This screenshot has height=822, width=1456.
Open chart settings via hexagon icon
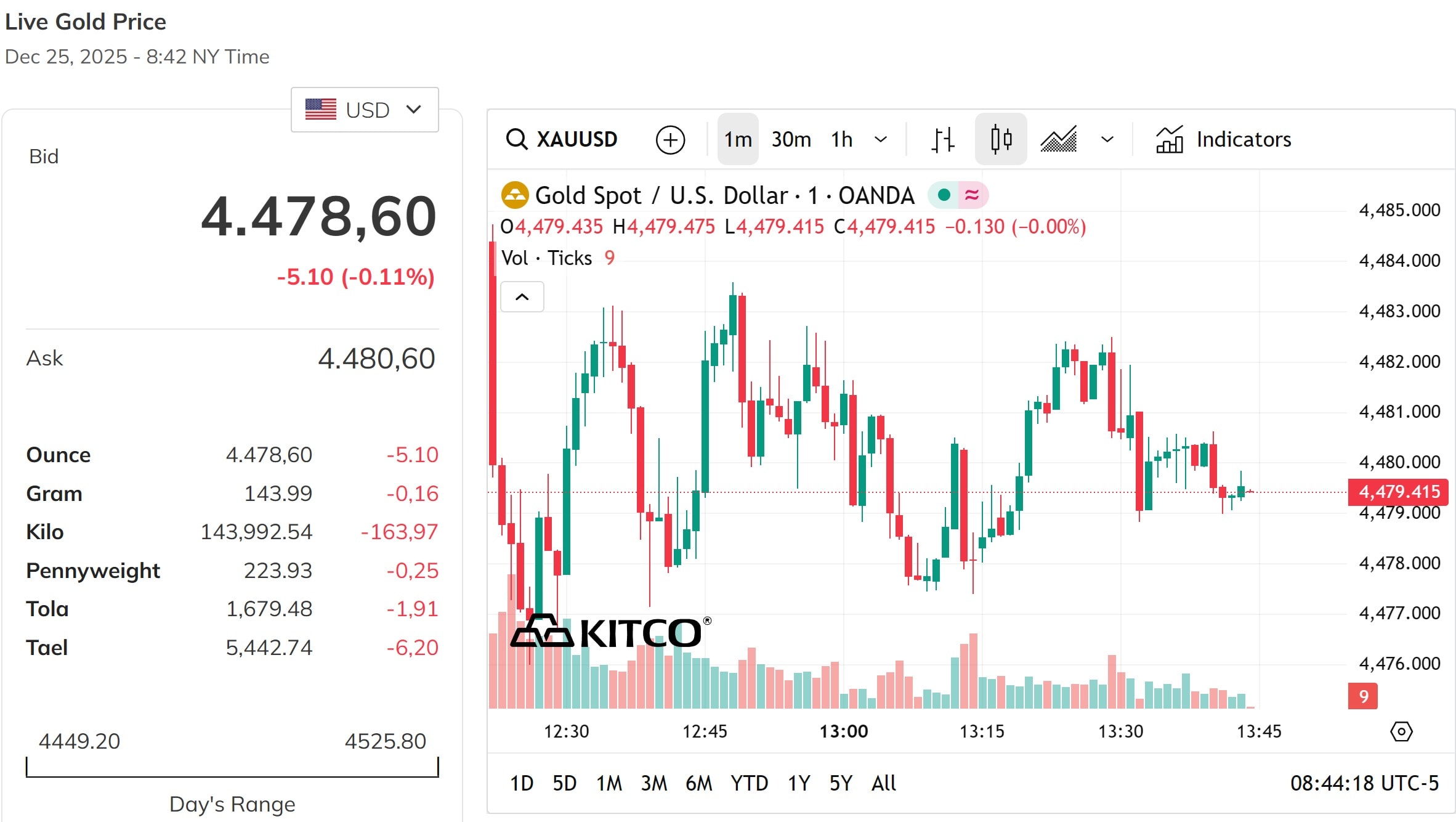click(1401, 731)
